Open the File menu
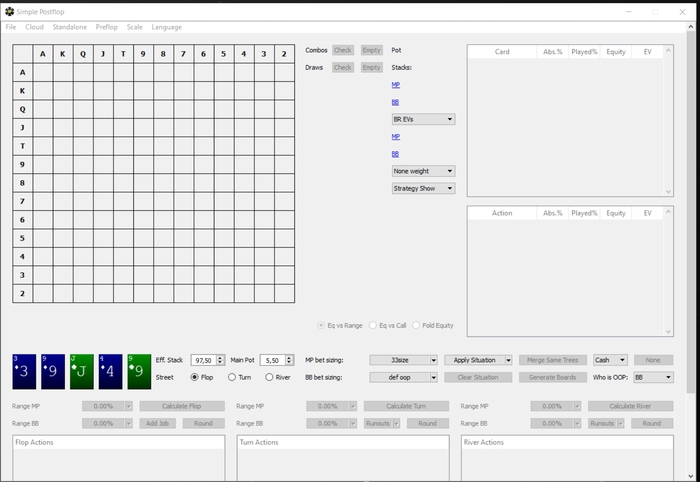 pos(11,27)
